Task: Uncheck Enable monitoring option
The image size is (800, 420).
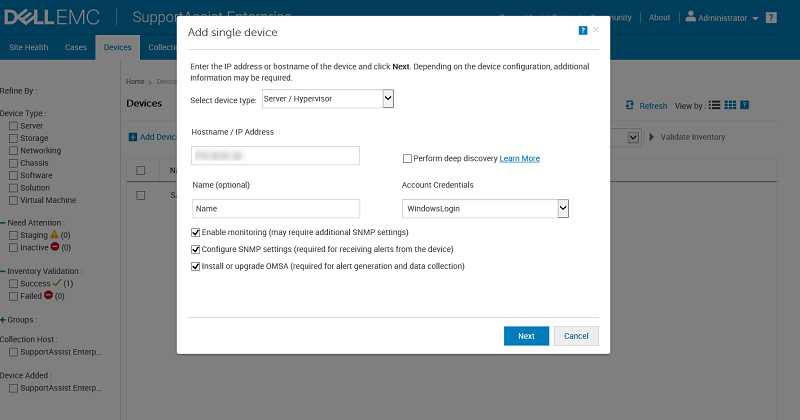Action: click(x=195, y=233)
